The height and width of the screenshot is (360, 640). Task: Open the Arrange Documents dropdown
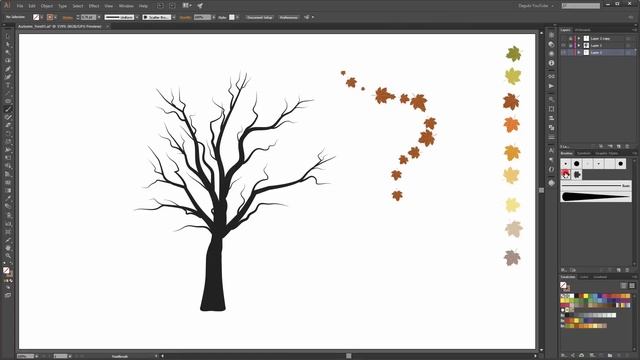coord(187,6)
